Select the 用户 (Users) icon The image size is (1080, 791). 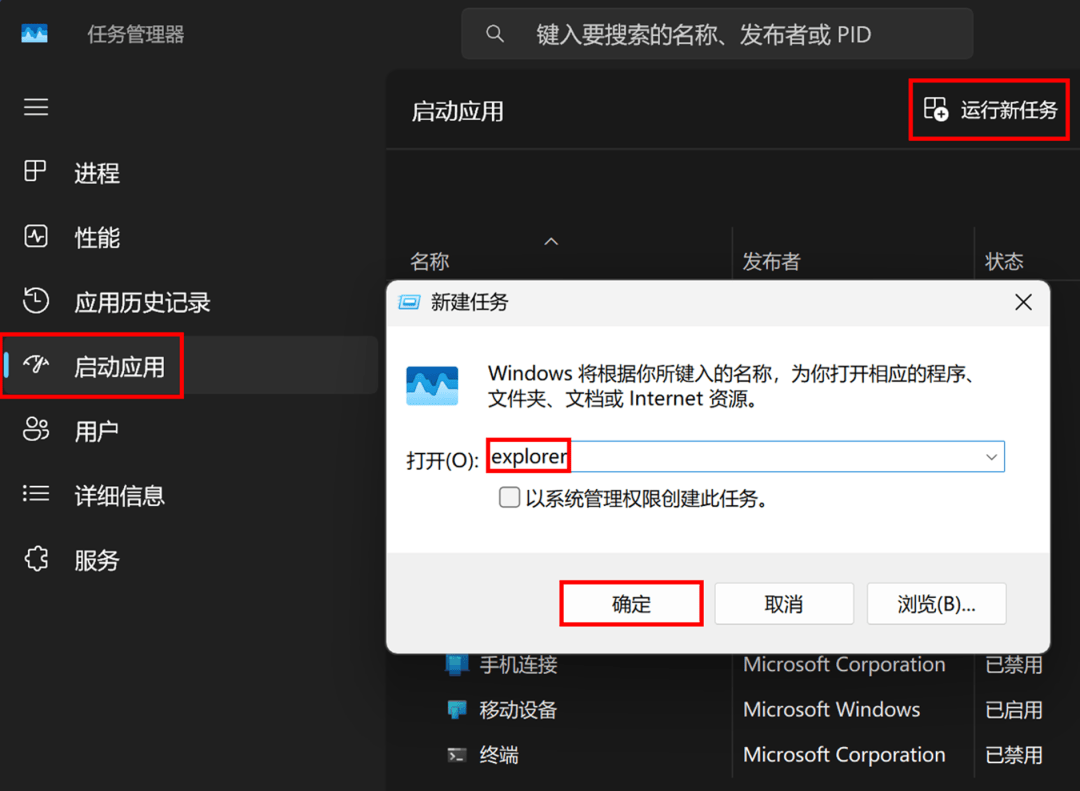point(36,431)
